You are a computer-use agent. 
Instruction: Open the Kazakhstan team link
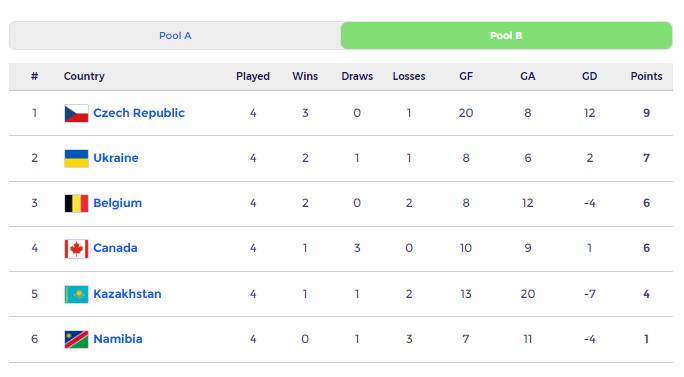click(127, 294)
